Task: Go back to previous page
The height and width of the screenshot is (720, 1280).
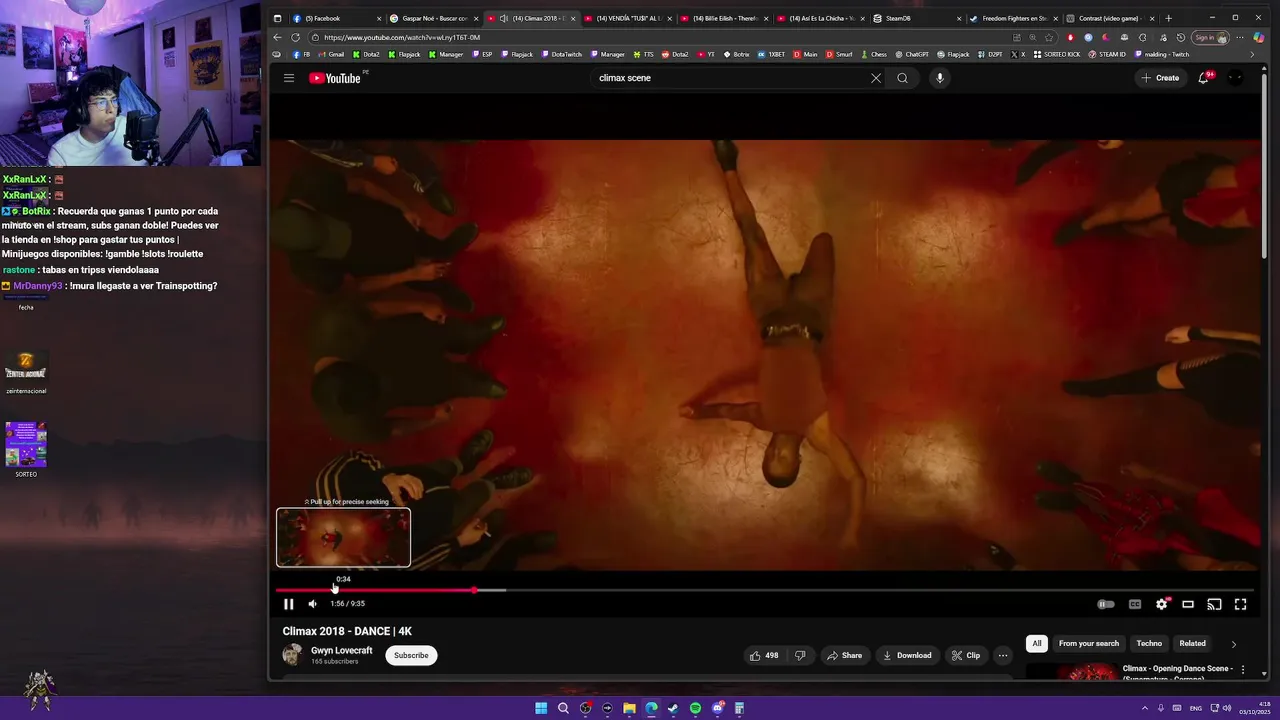Action: pyautogui.click(x=278, y=37)
